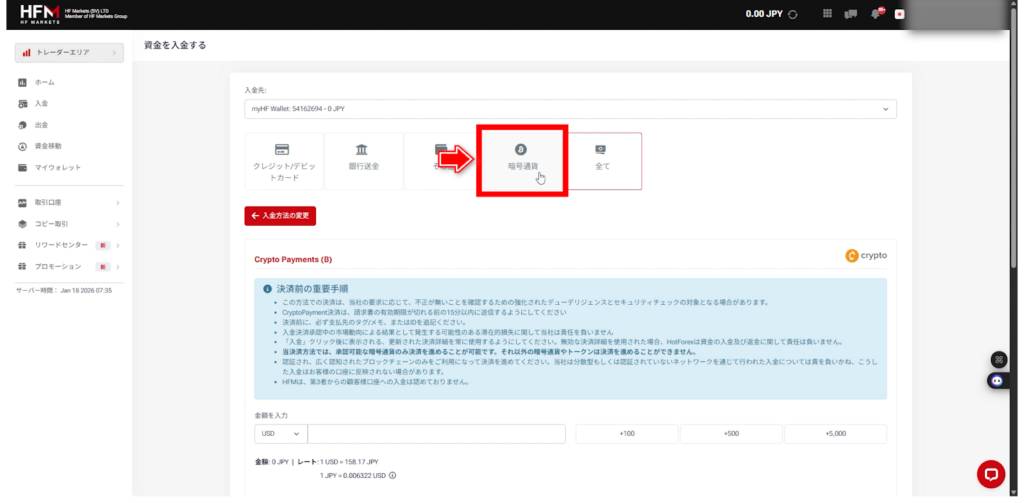Click the HFM logo
Viewport: 1024px width, 503px height.
(x=40, y=14)
